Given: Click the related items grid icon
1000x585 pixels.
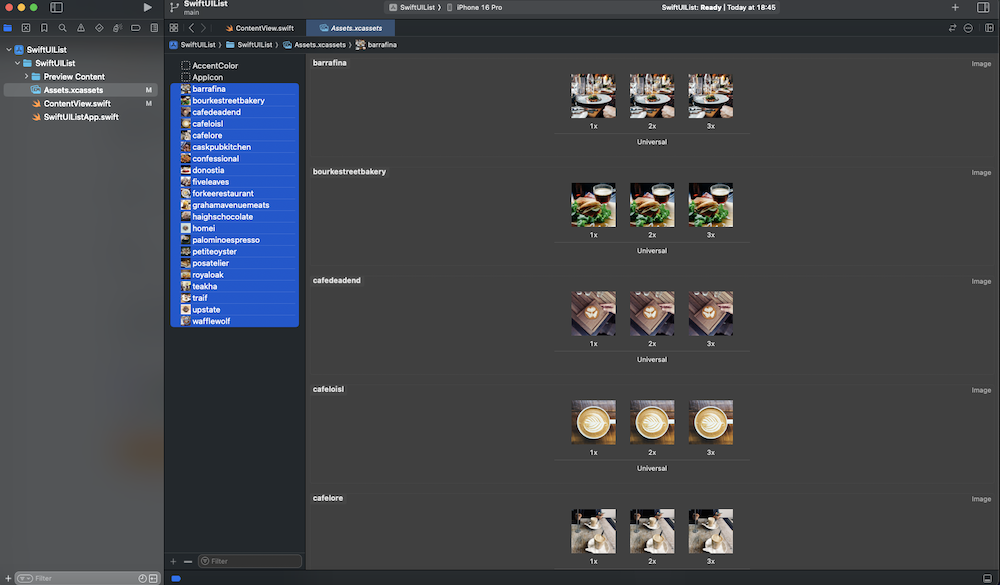Looking at the screenshot, I should pos(174,28).
